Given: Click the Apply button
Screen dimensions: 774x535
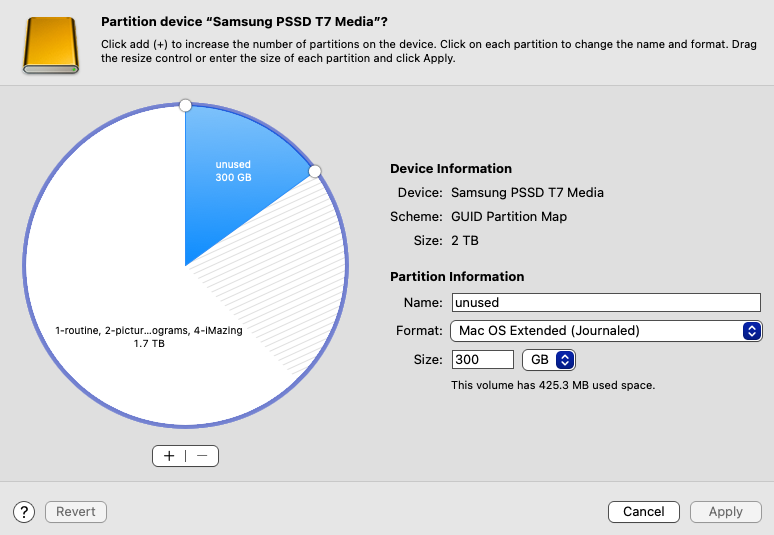Looking at the screenshot, I should 726,512.
